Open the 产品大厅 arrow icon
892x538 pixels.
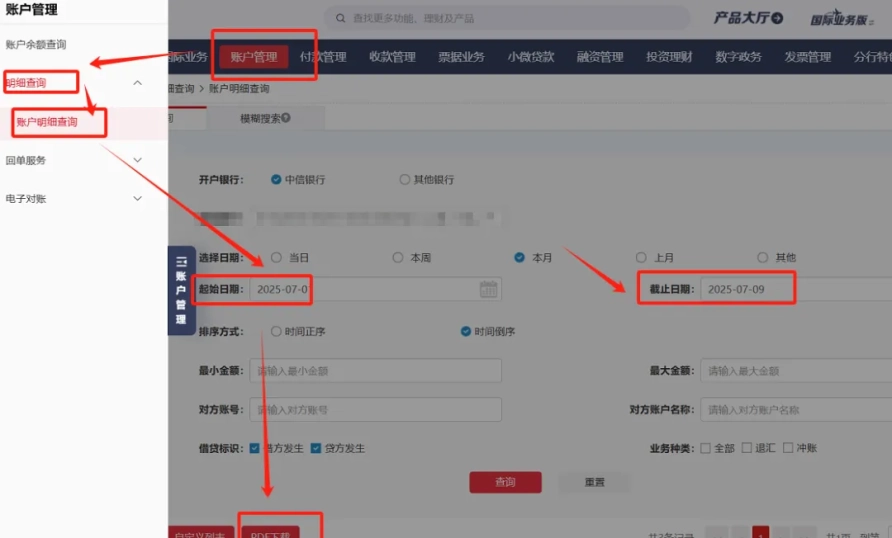[777, 18]
